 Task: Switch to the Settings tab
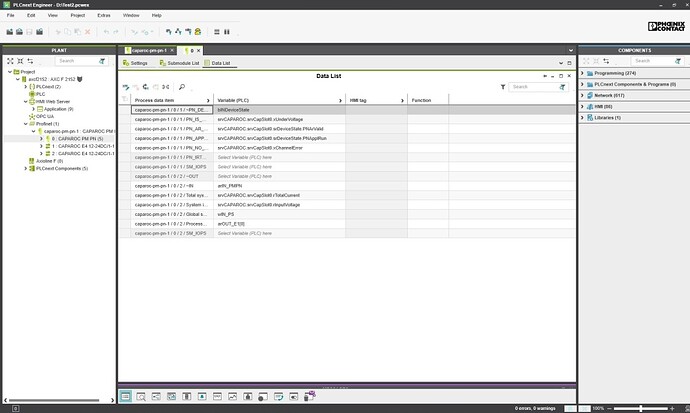point(136,63)
